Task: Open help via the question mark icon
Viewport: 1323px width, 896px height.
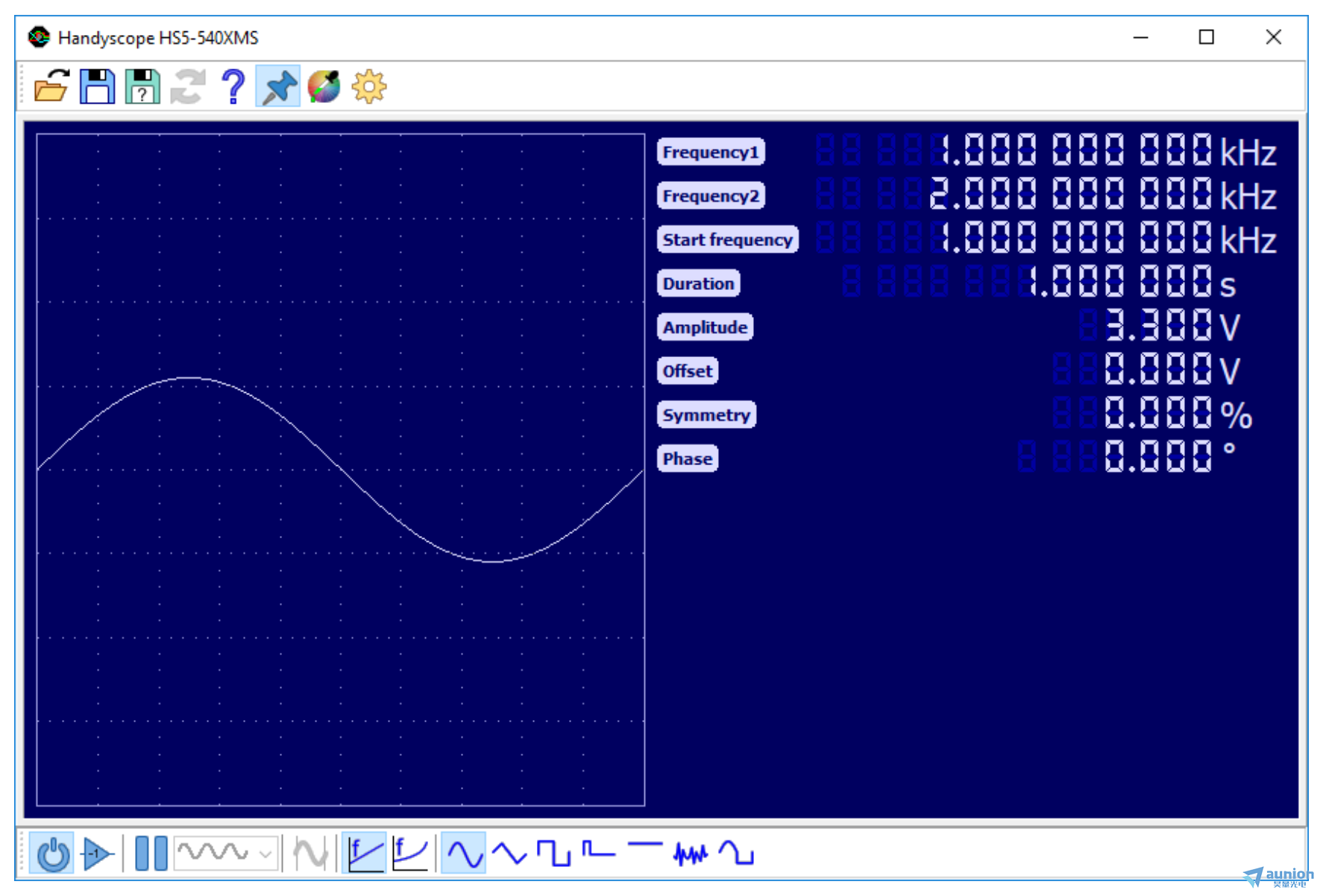Action: click(233, 86)
